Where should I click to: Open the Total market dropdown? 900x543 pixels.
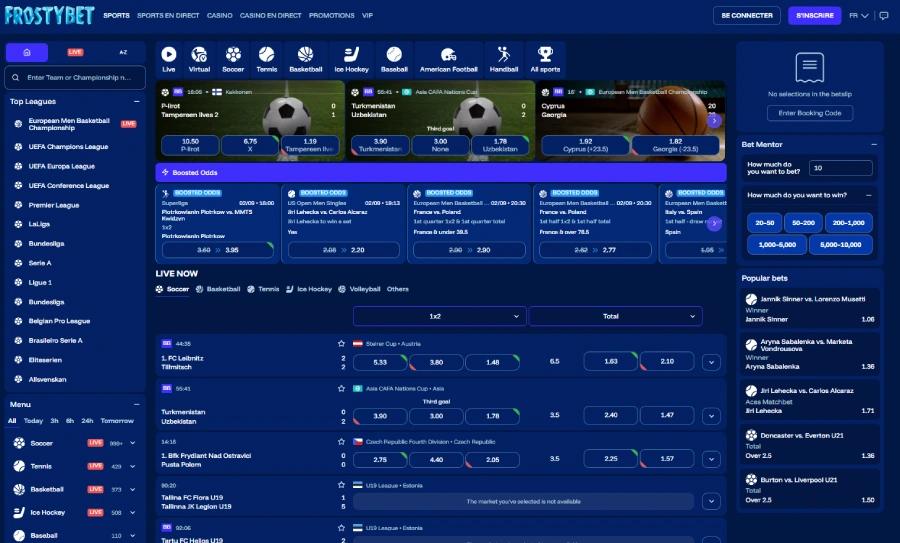pyautogui.click(x=615, y=316)
